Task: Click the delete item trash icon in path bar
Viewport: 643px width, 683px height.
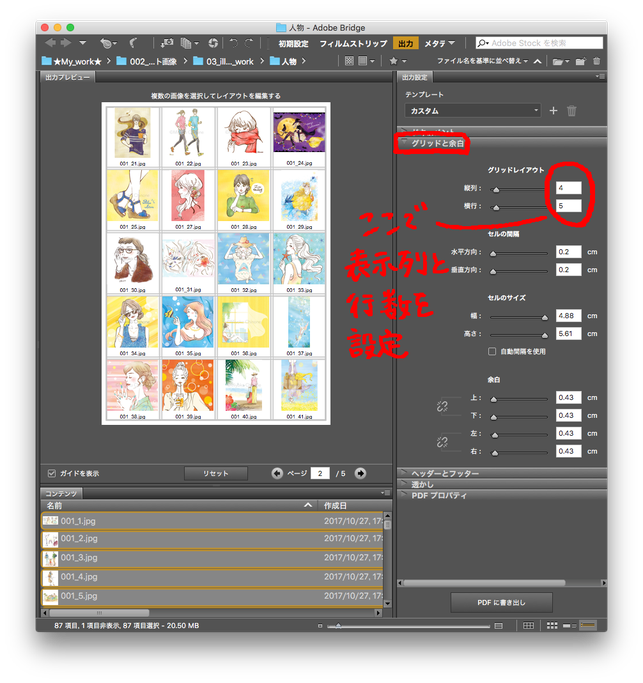Action: (x=596, y=61)
